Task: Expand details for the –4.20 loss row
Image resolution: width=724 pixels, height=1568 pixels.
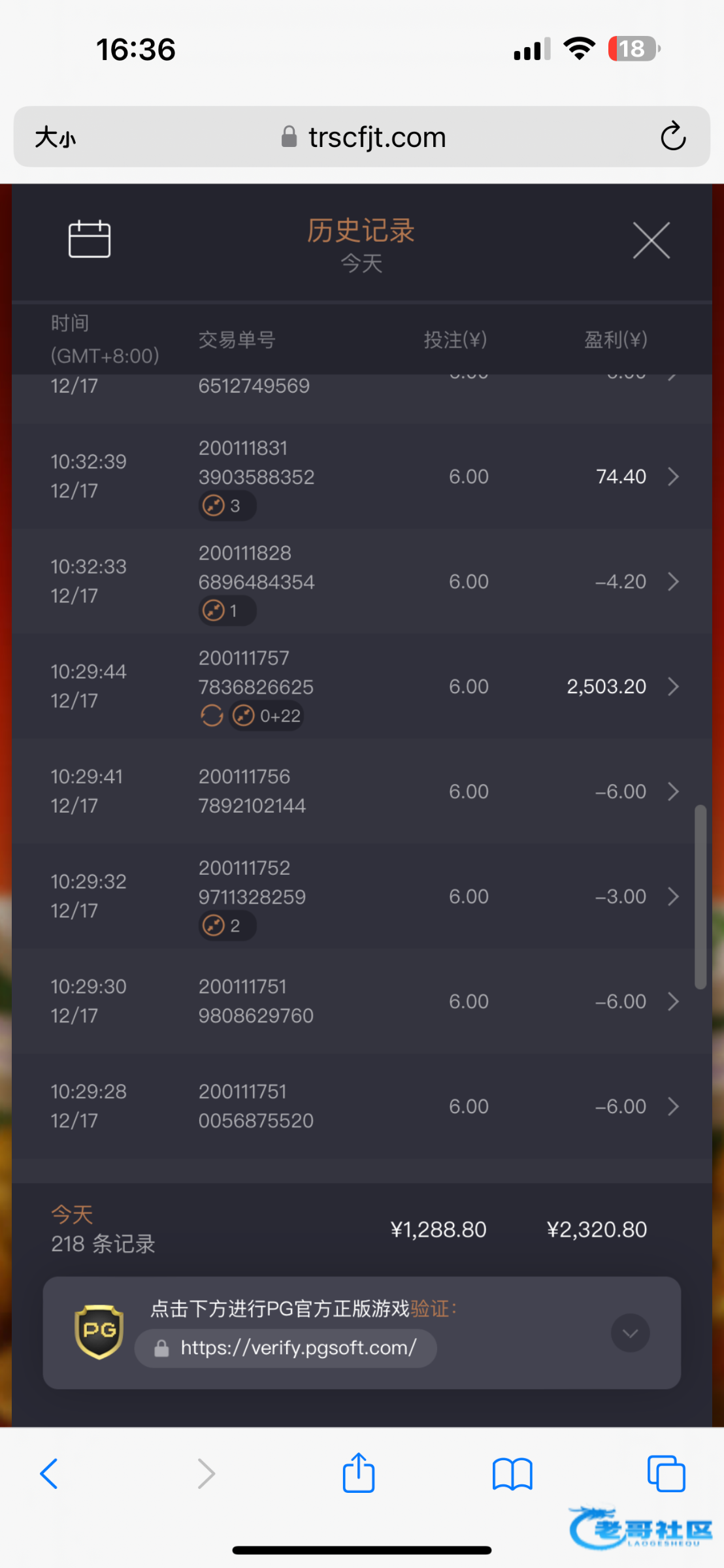Action: tap(673, 581)
